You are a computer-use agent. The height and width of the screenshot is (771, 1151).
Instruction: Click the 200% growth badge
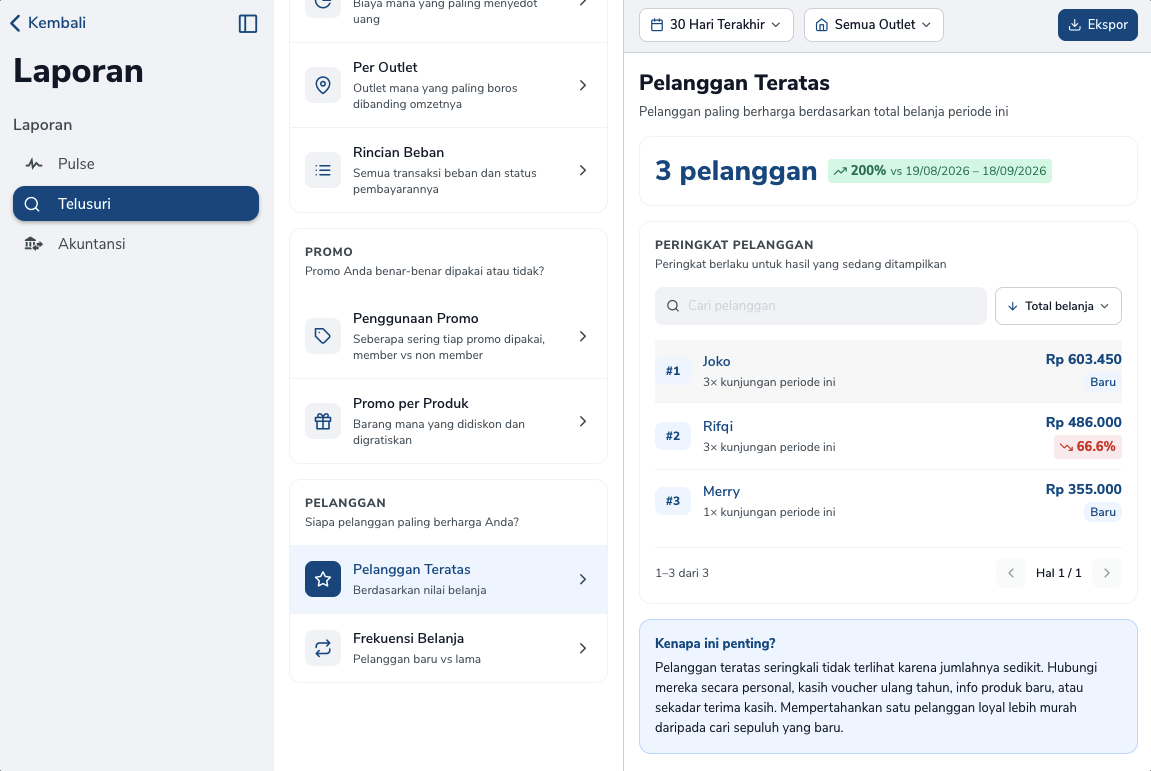pos(940,171)
